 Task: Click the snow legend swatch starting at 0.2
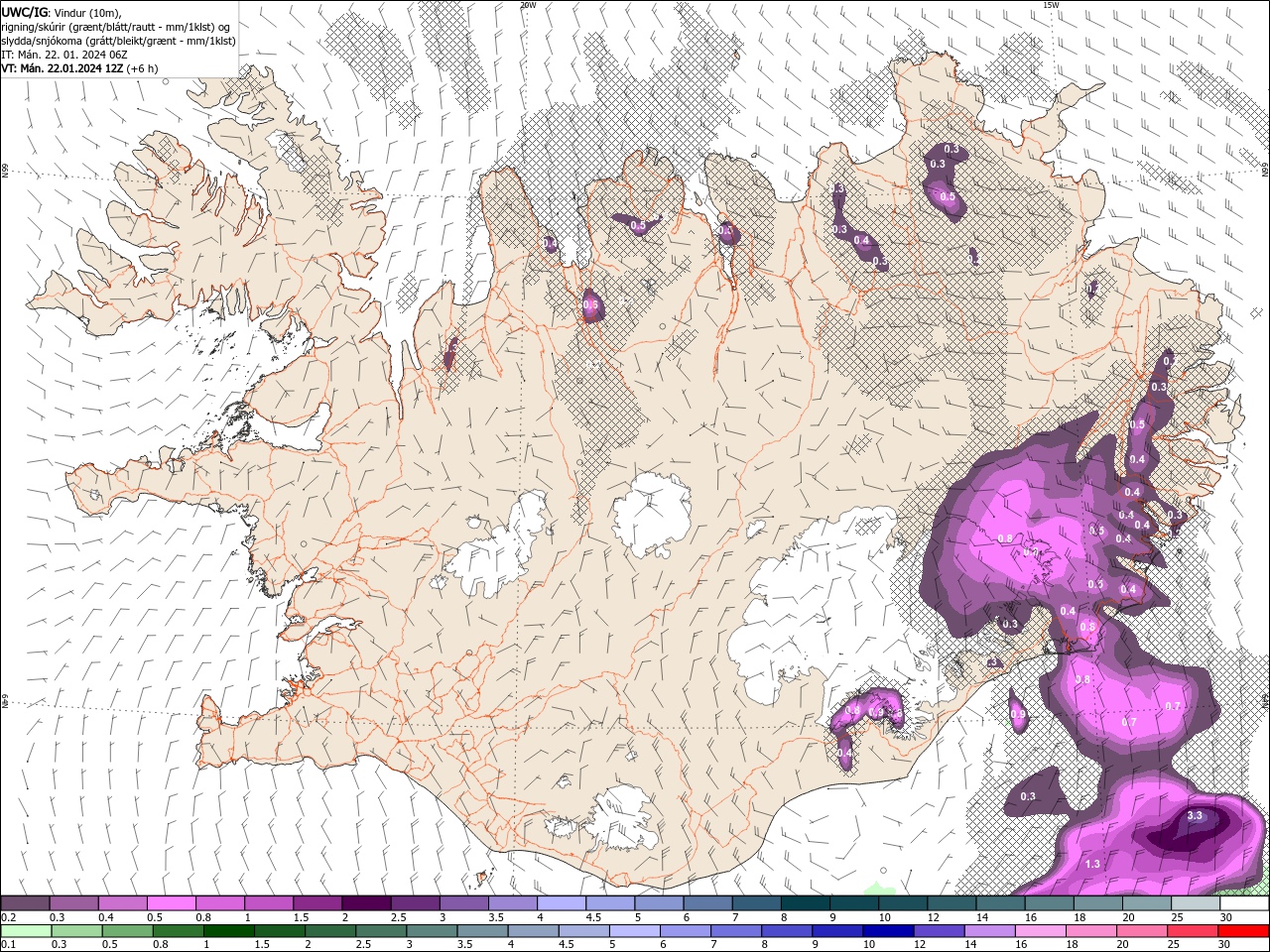(25, 903)
